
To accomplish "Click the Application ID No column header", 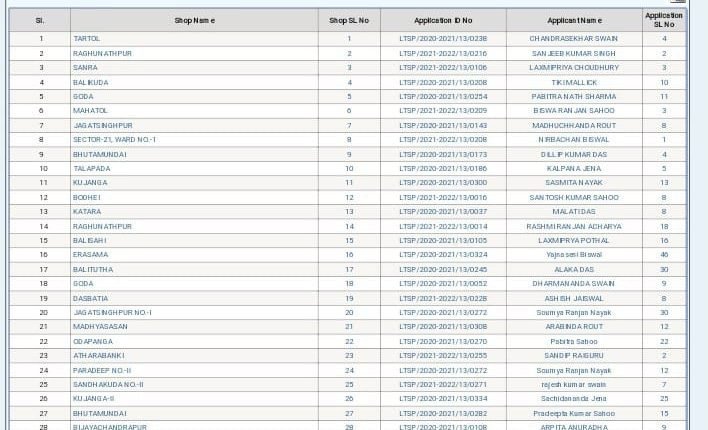I will pyautogui.click(x=443, y=20).
